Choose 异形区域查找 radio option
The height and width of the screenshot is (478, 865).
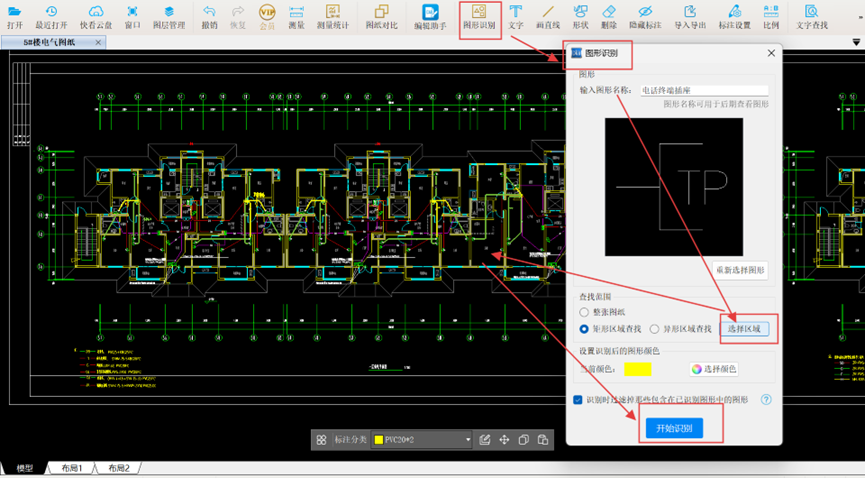coord(655,329)
